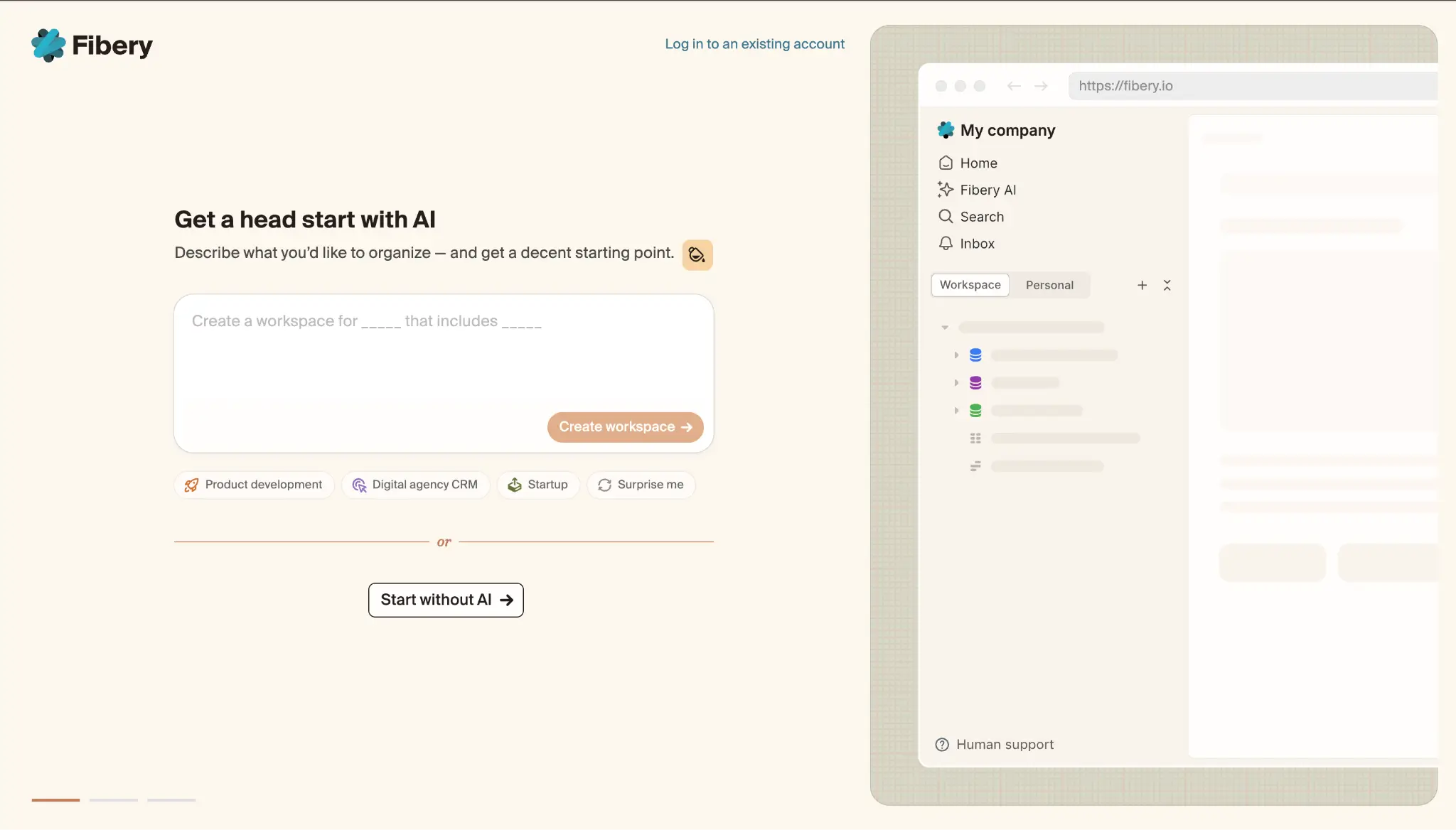
Task: Click the preview browser forward arrow
Action: pyautogui.click(x=1041, y=86)
